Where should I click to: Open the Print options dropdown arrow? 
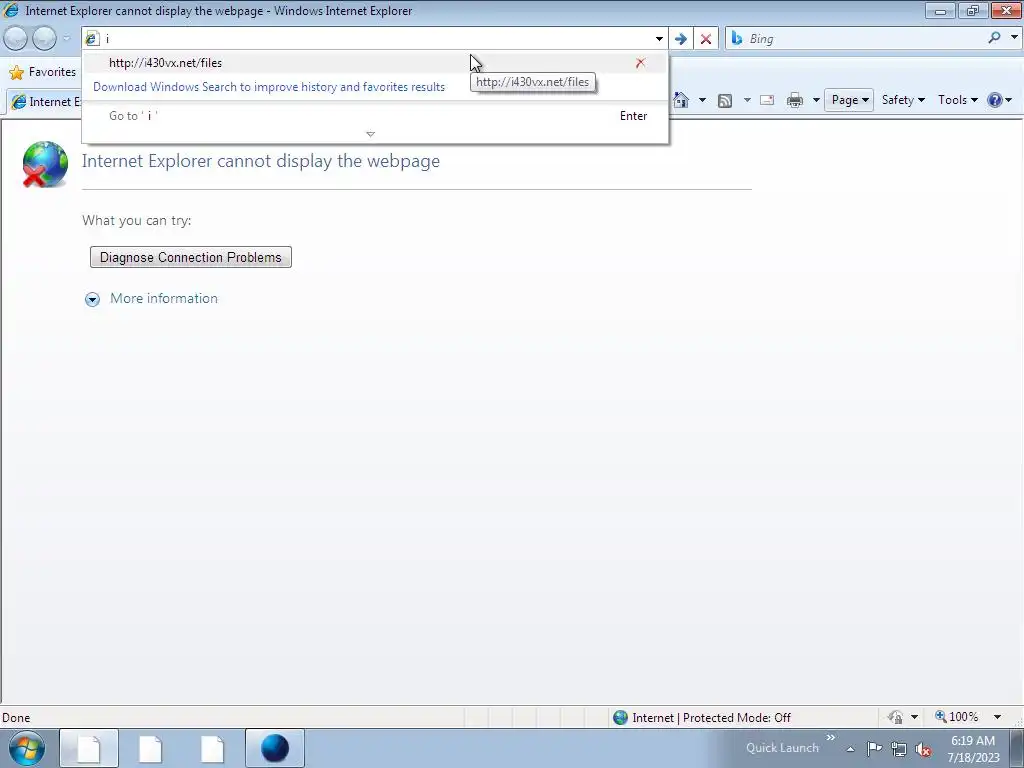click(816, 100)
